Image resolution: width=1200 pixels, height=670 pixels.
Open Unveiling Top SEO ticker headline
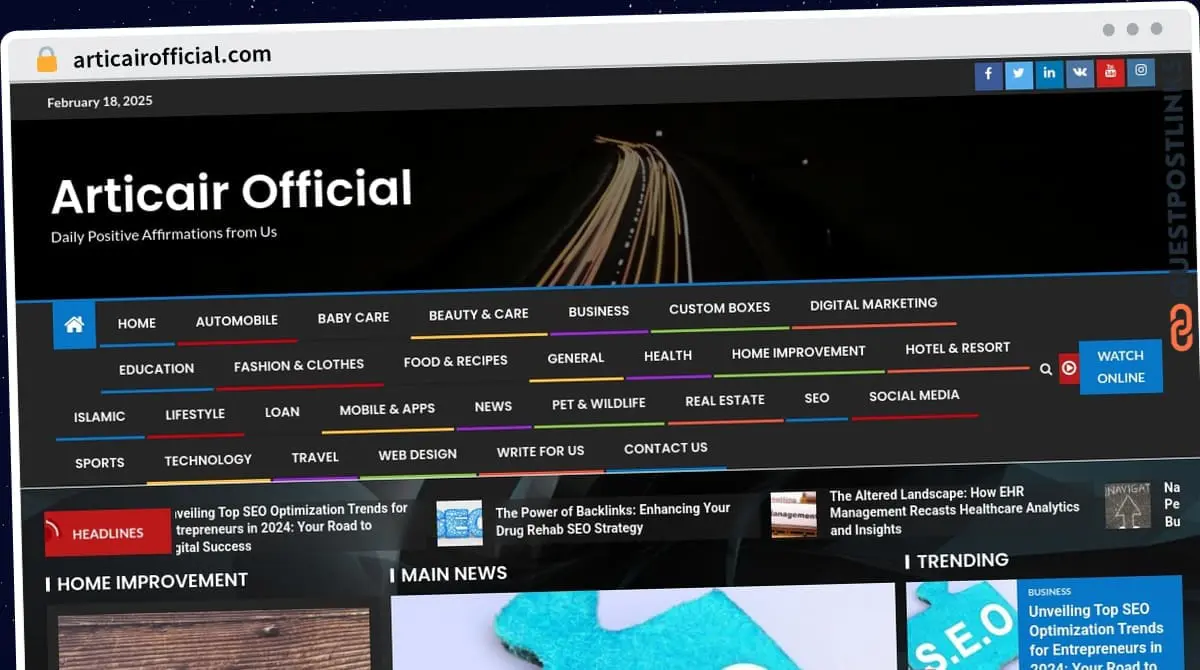point(291,527)
